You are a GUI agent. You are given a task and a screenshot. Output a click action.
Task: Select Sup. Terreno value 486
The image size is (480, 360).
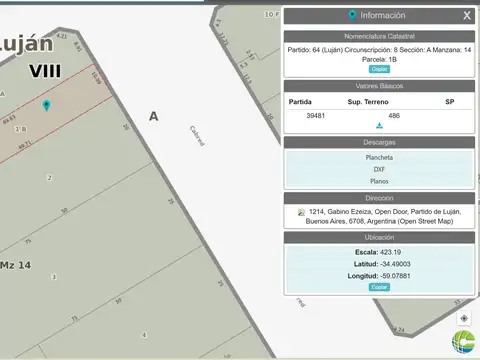click(x=394, y=116)
